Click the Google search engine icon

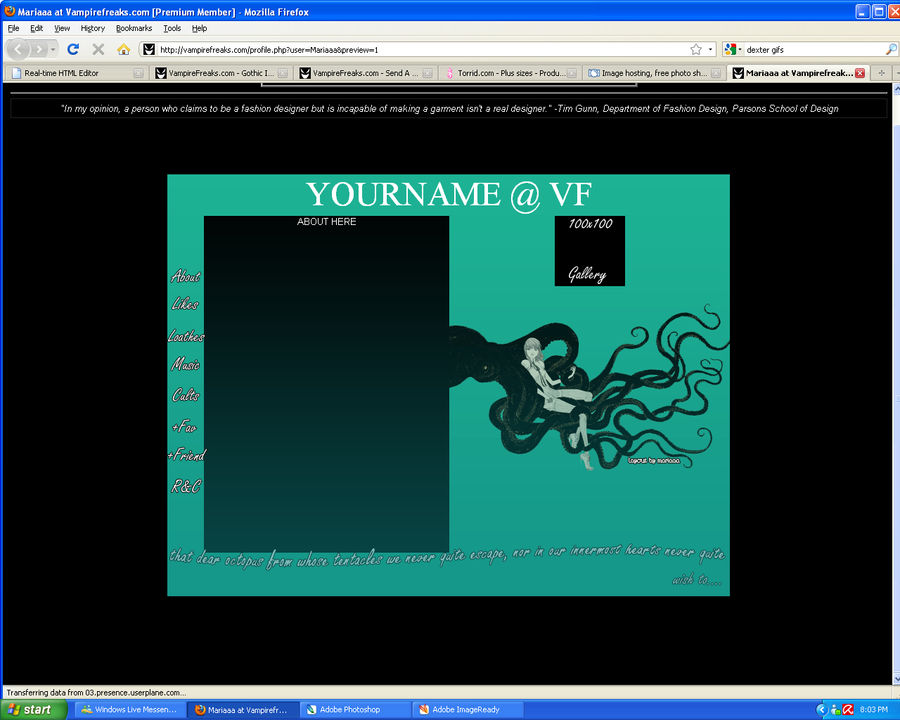coord(730,49)
